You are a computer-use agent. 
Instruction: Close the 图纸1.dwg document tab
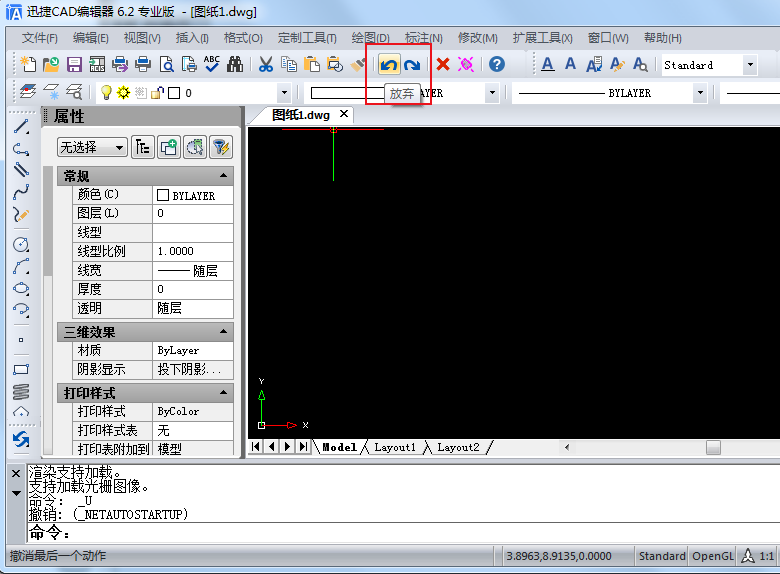point(344,114)
